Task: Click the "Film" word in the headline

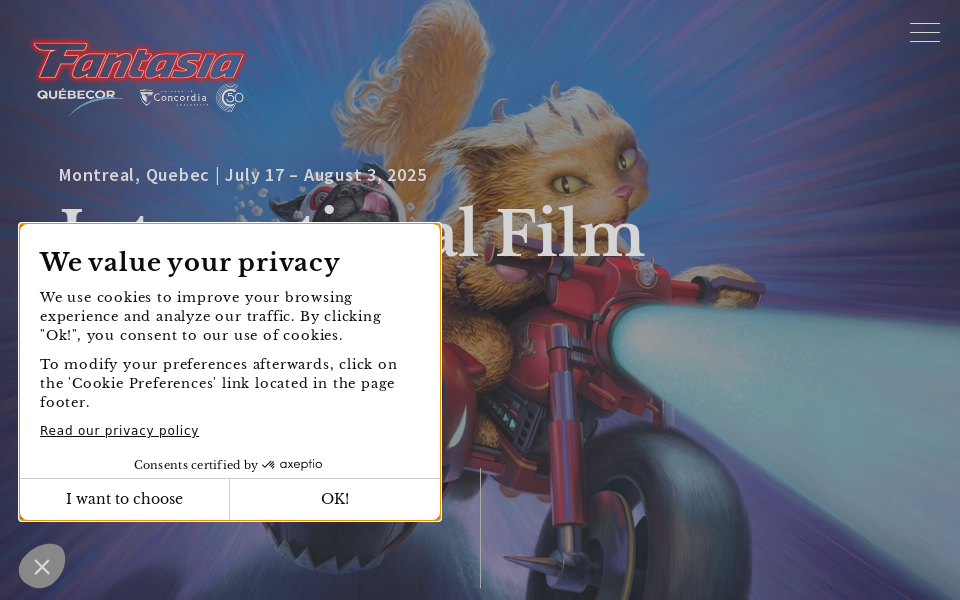Action: click(569, 234)
